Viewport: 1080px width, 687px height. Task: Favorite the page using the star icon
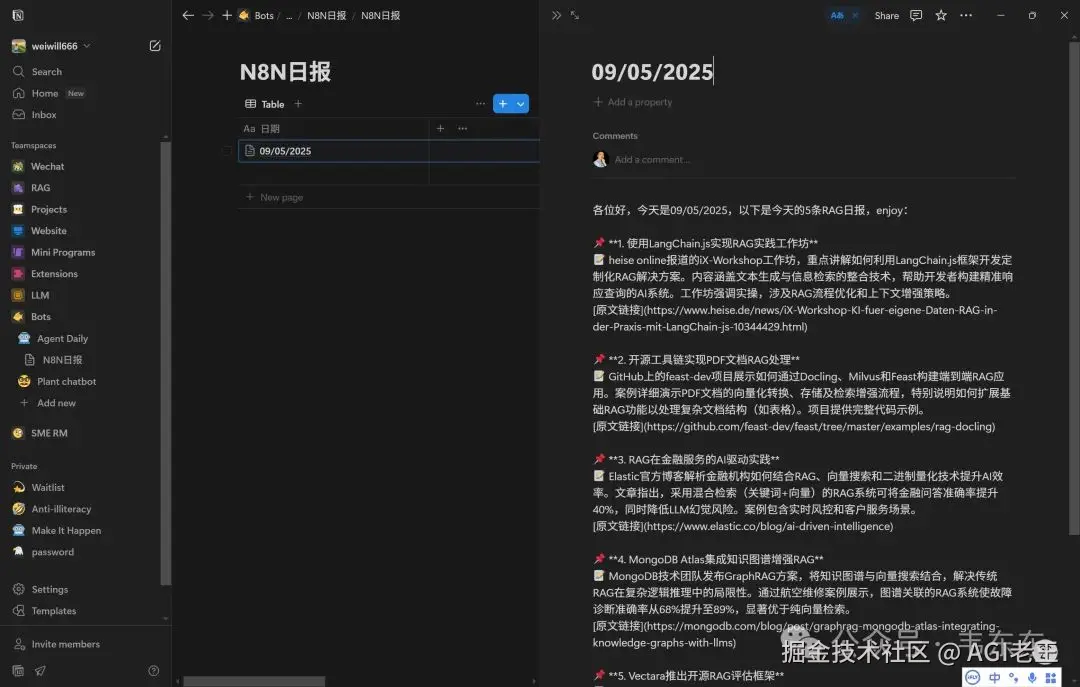[x=939, y=15]
